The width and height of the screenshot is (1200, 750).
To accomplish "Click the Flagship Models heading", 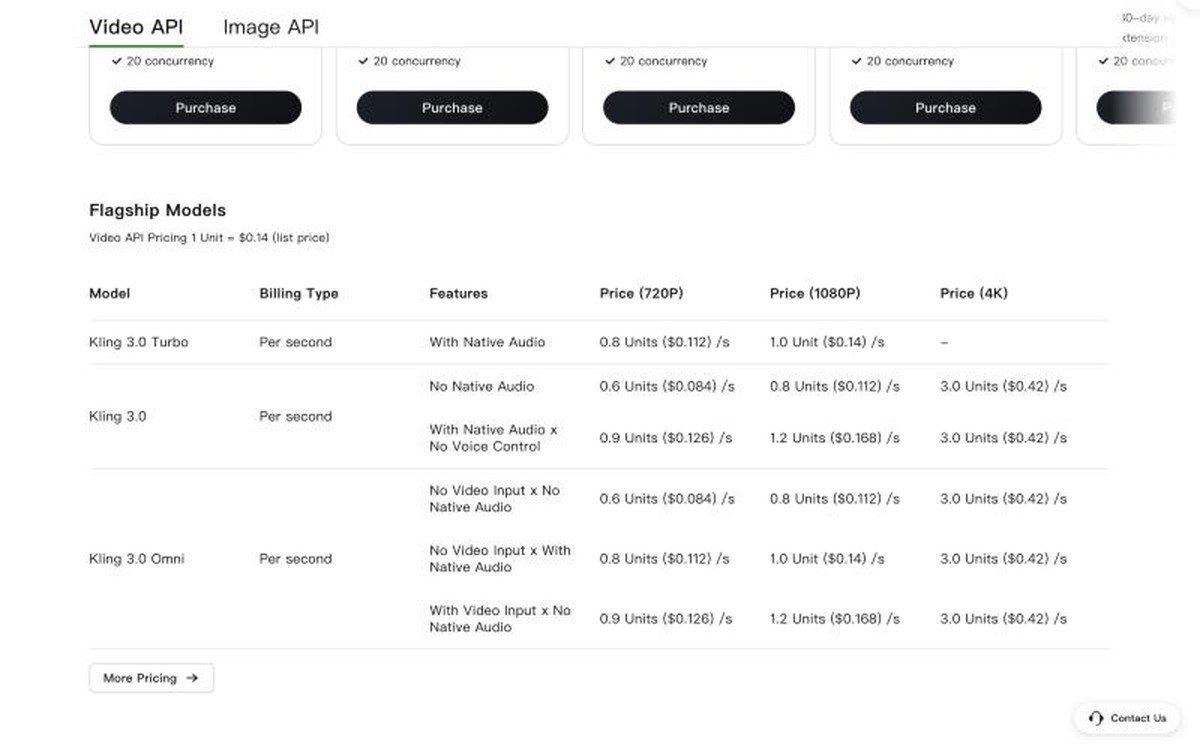I will tap(157, 210).
